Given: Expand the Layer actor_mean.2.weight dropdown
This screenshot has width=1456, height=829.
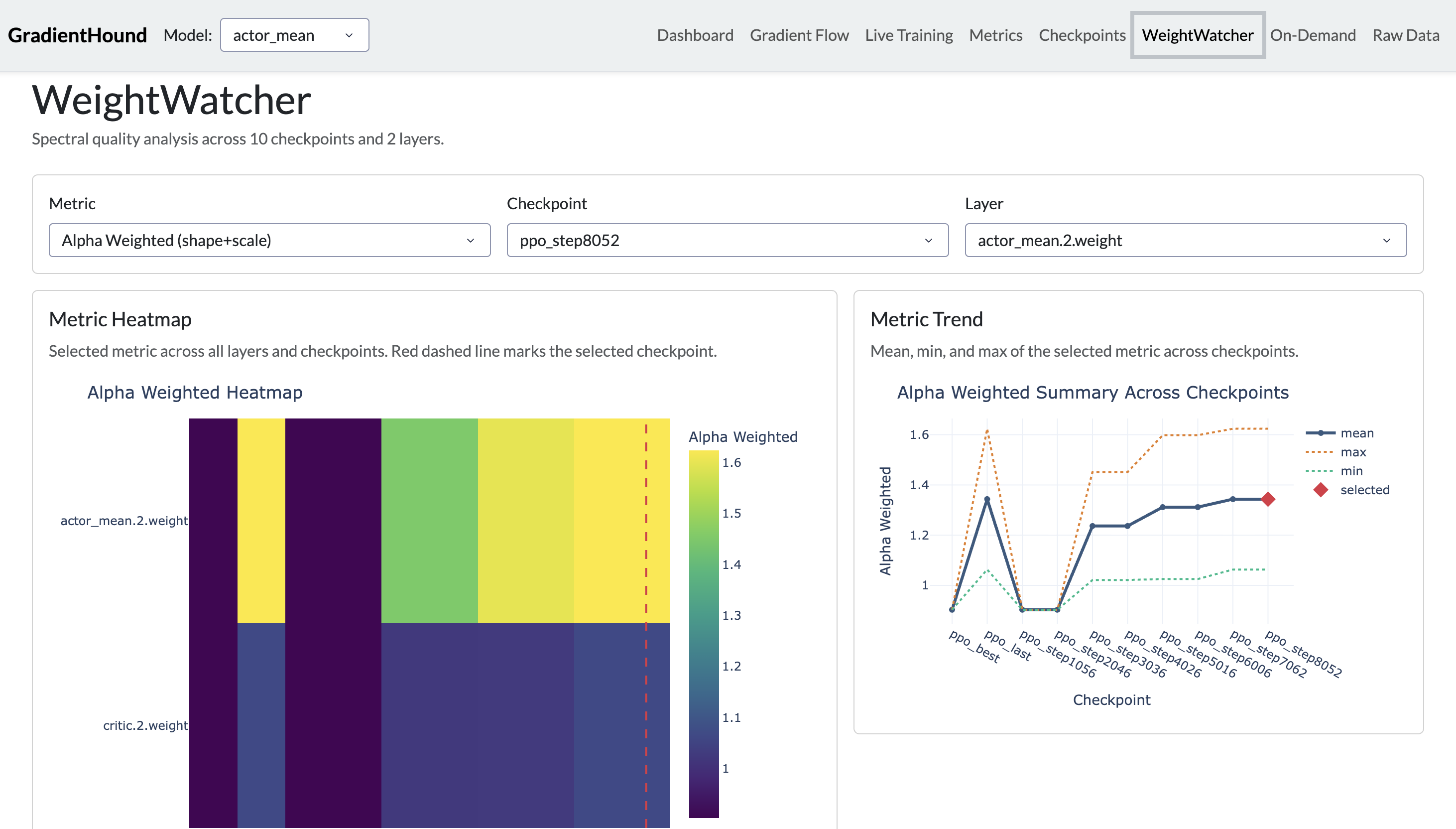Looking at the screenshot, I should click(1185, 240).
